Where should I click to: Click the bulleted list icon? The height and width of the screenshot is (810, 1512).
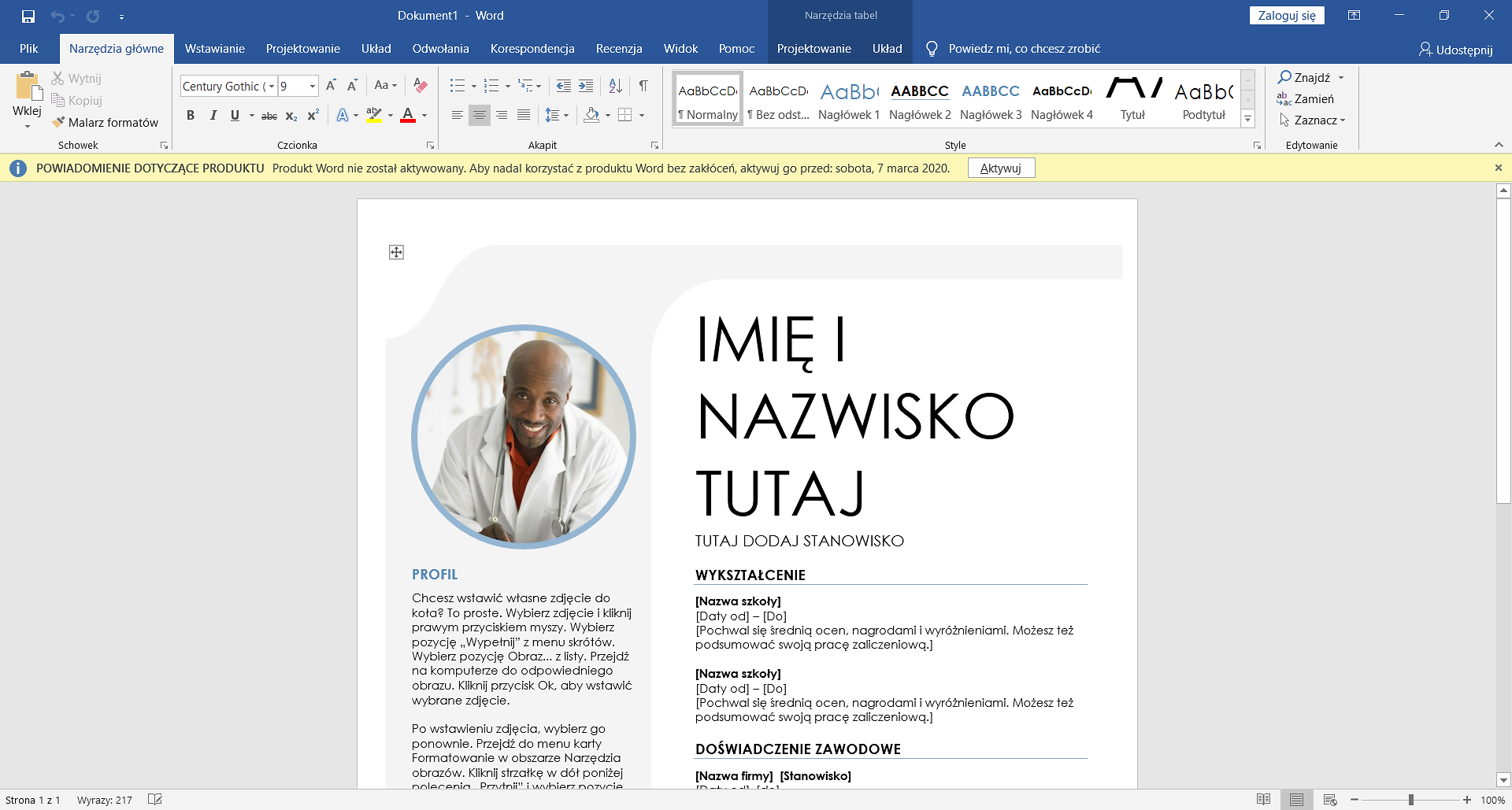coord(457,86)
